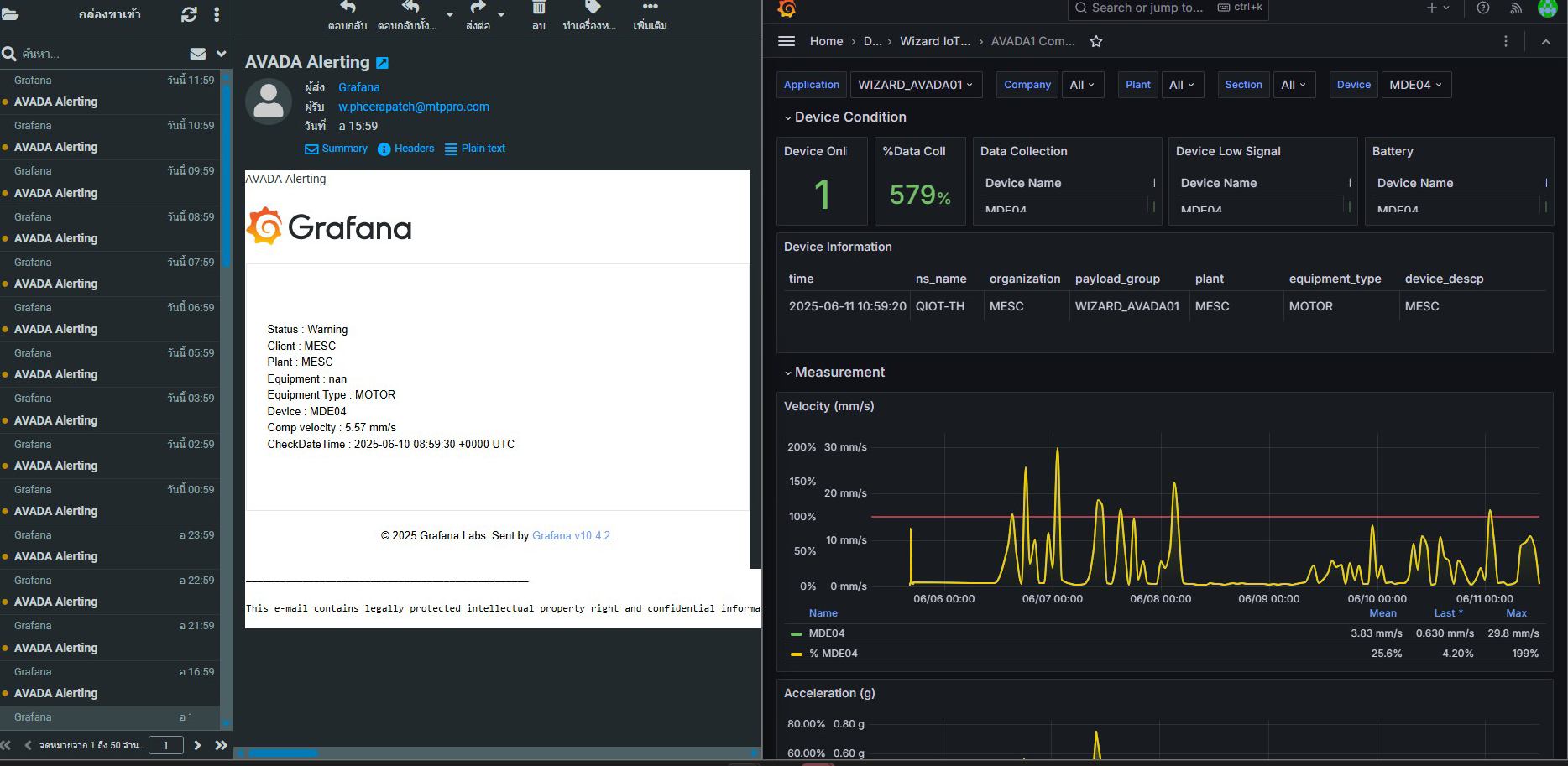1568x766 pixels.
Task: Click the Grafana logo in the top bar
Action: pyautogui.click(x=787, y=8)
